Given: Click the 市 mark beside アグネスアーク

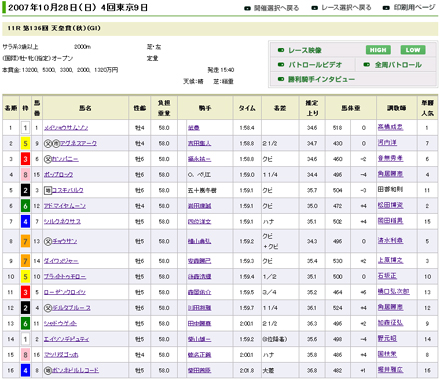Looking at the screenshot, I should tap(56, 144).
